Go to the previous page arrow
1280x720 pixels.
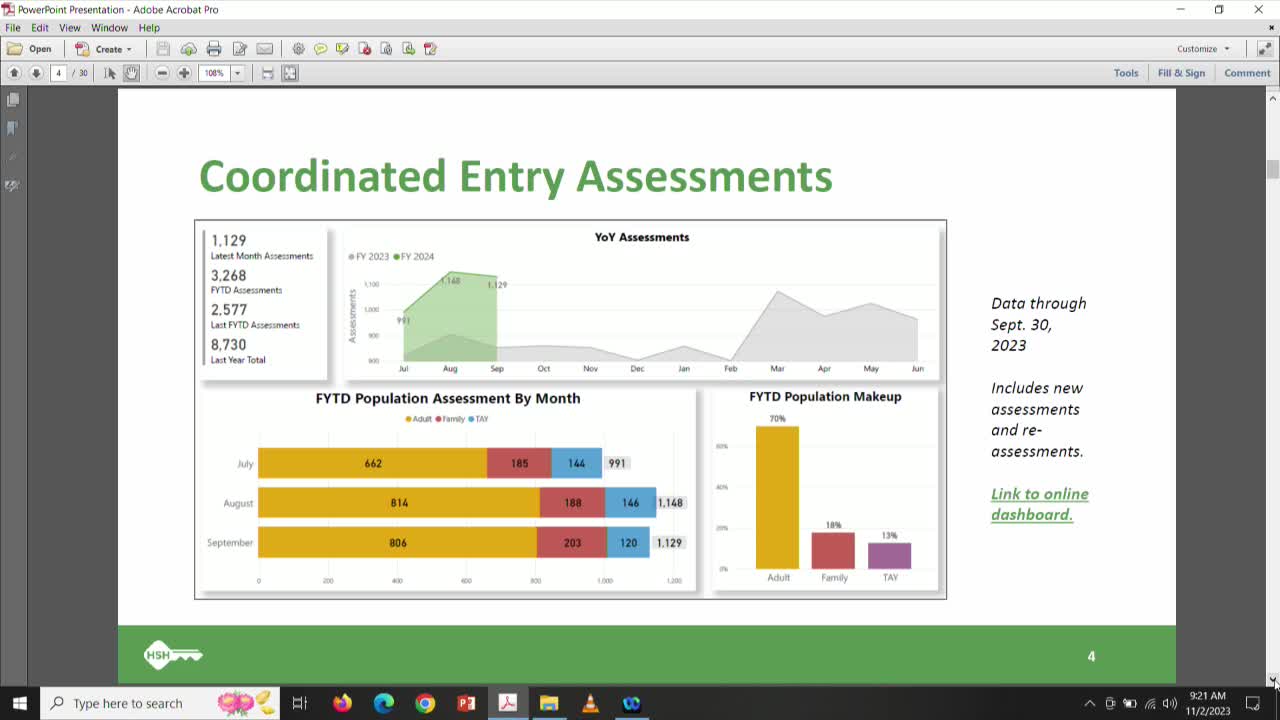pos(14,73)
